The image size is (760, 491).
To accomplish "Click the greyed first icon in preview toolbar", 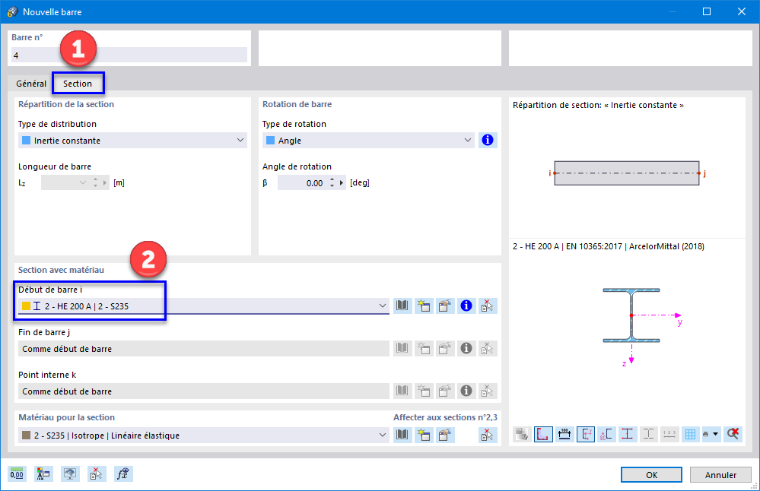I will coord(522,434).
